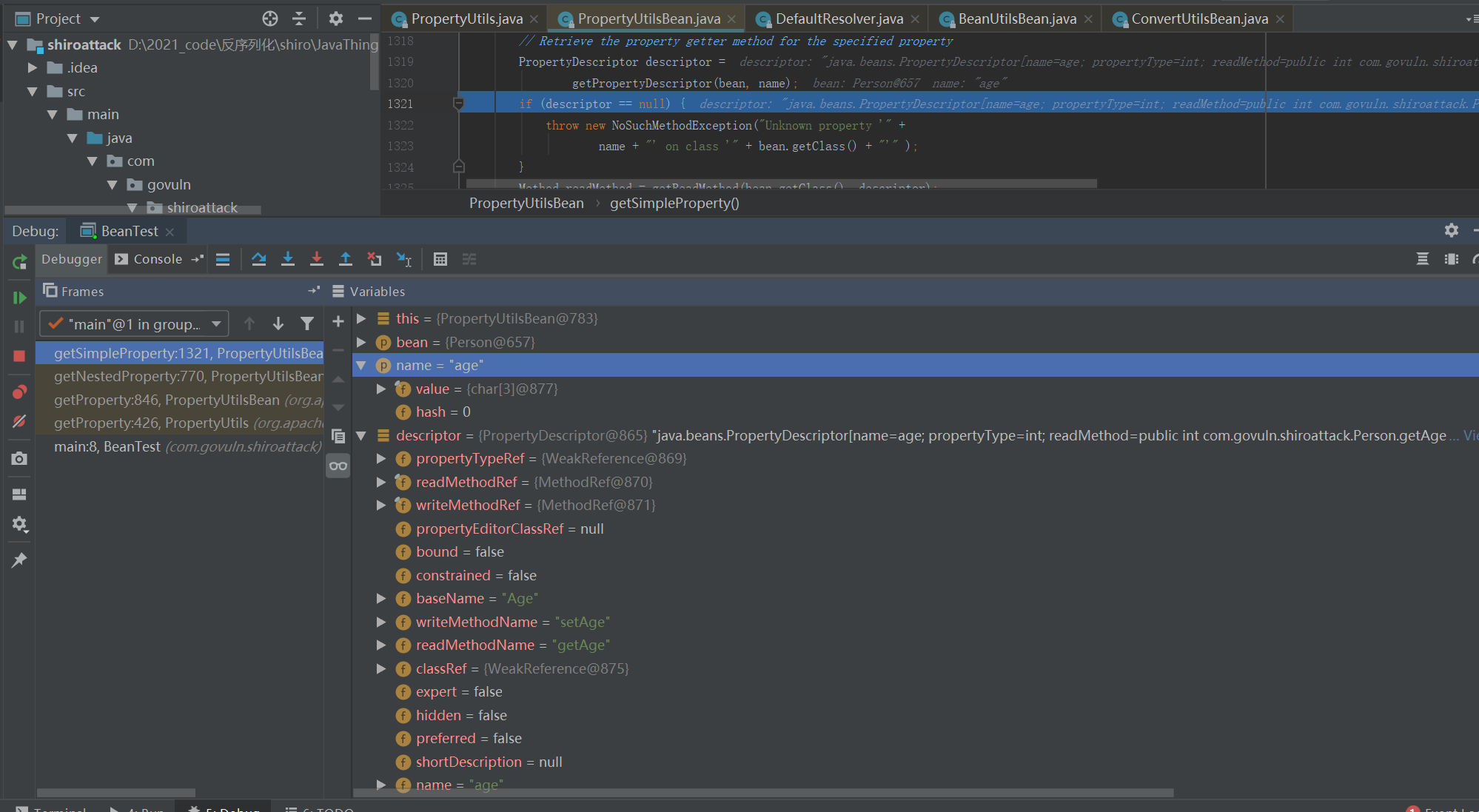Screen dimensions: 1479x812
Task: Toggle the glasses watches icon in Variables
Action: point(338,466)
